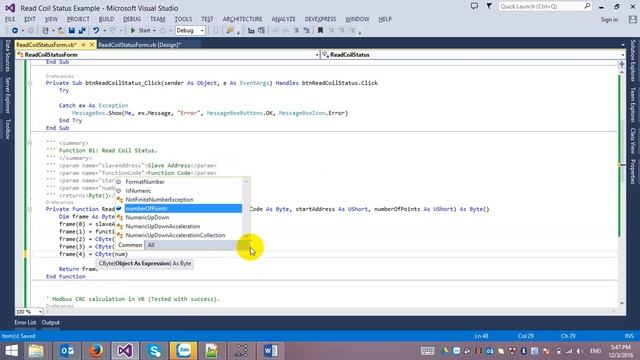Close the ReadCoilStatusForm.vb code tab

click(x=92, y=45)
